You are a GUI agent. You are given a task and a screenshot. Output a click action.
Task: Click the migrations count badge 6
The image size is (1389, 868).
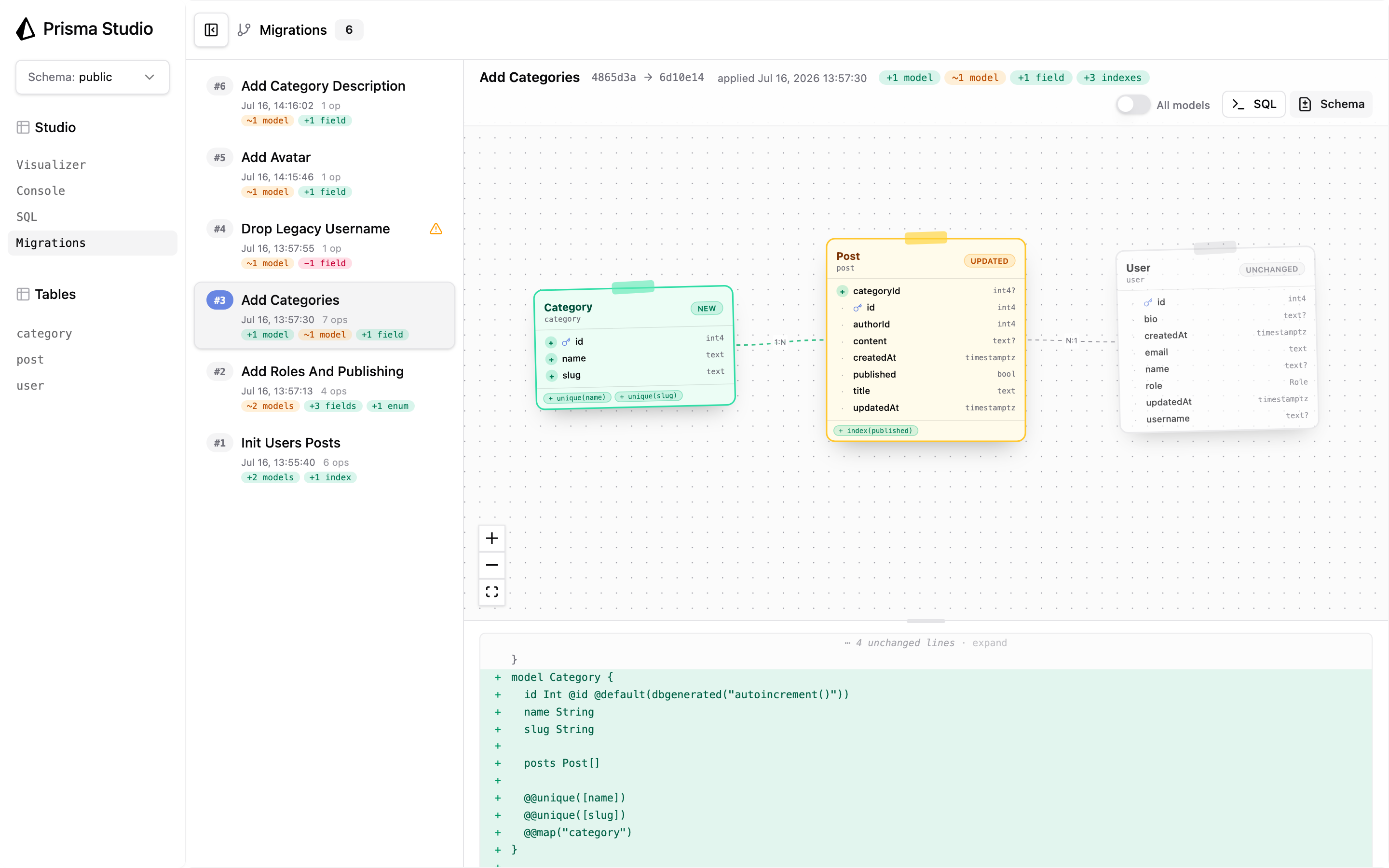[x=349, y=30]
